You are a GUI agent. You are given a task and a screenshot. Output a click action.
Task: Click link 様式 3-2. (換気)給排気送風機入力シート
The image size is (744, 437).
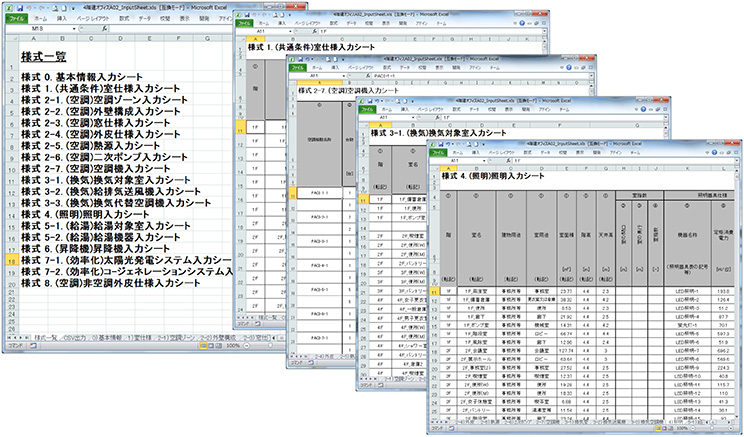pyautogui.click(x=111, y=191)
